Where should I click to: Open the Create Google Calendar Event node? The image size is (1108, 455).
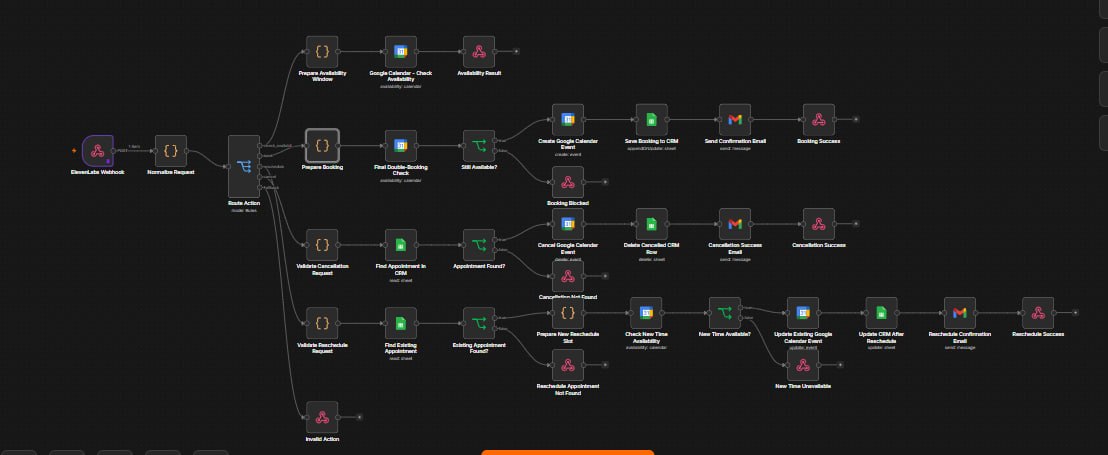[567, 119]
